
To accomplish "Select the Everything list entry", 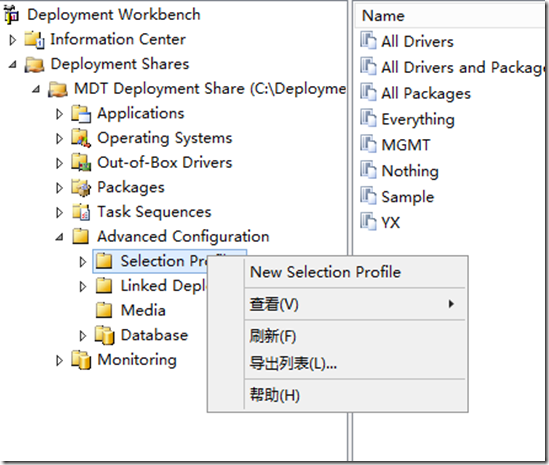I will pyautogui.click(x=418, y=119).
